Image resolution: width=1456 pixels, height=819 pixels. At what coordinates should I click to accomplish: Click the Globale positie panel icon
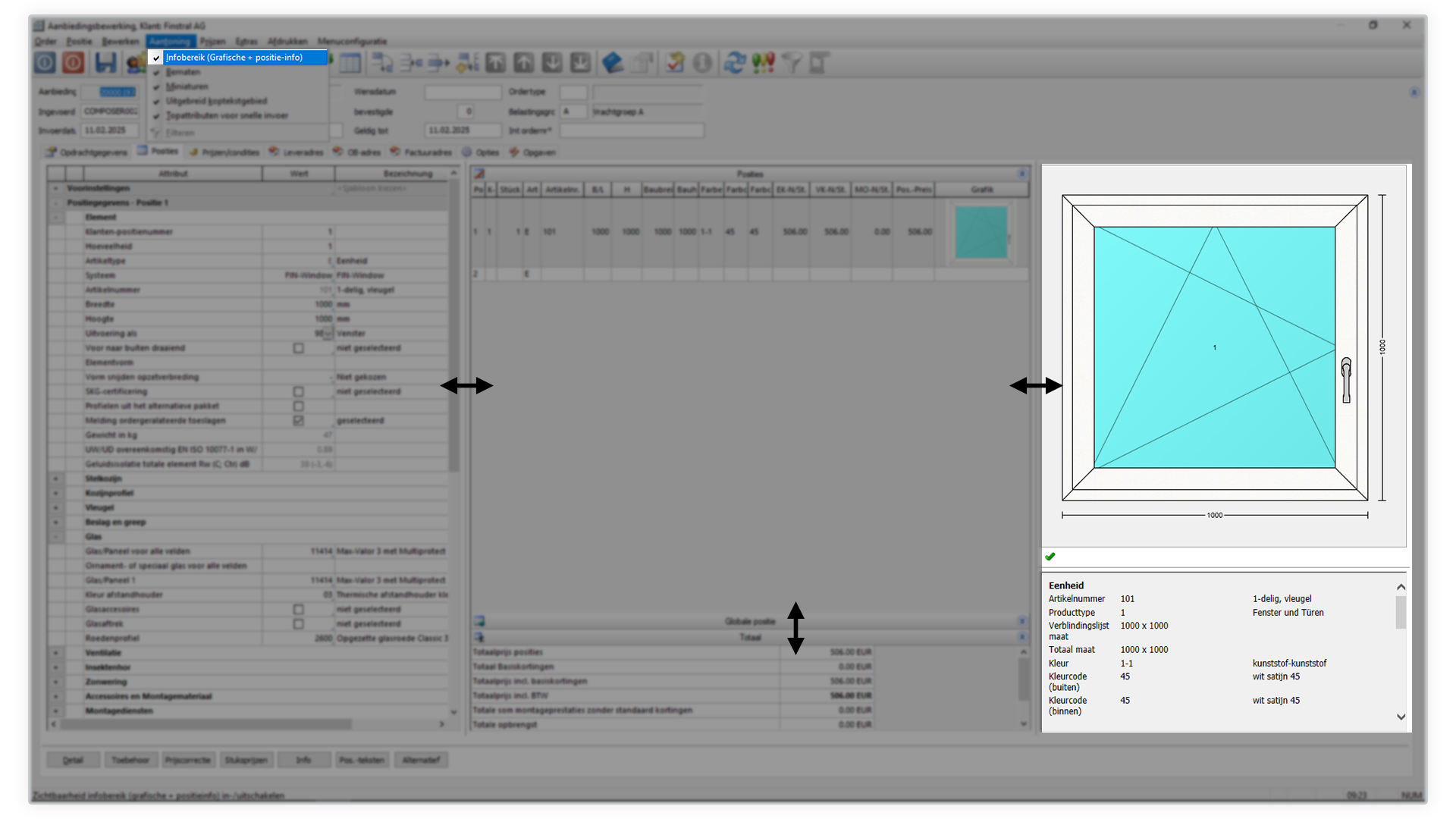coord(479,621)
